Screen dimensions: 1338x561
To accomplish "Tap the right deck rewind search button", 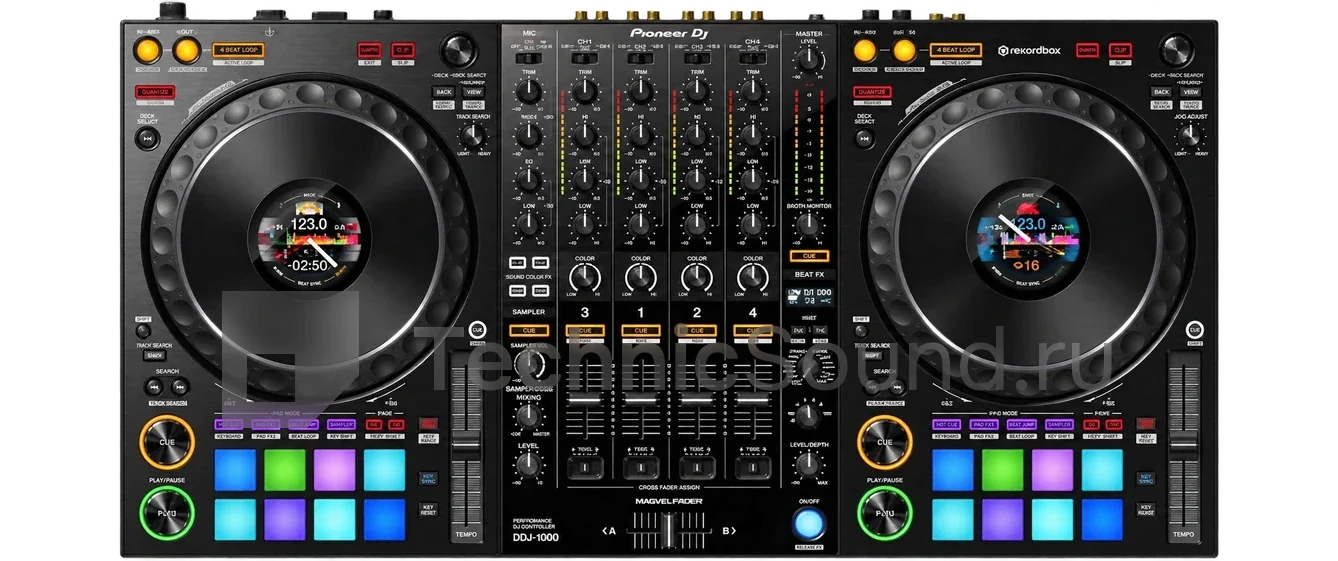I will [x=870, y=387].
